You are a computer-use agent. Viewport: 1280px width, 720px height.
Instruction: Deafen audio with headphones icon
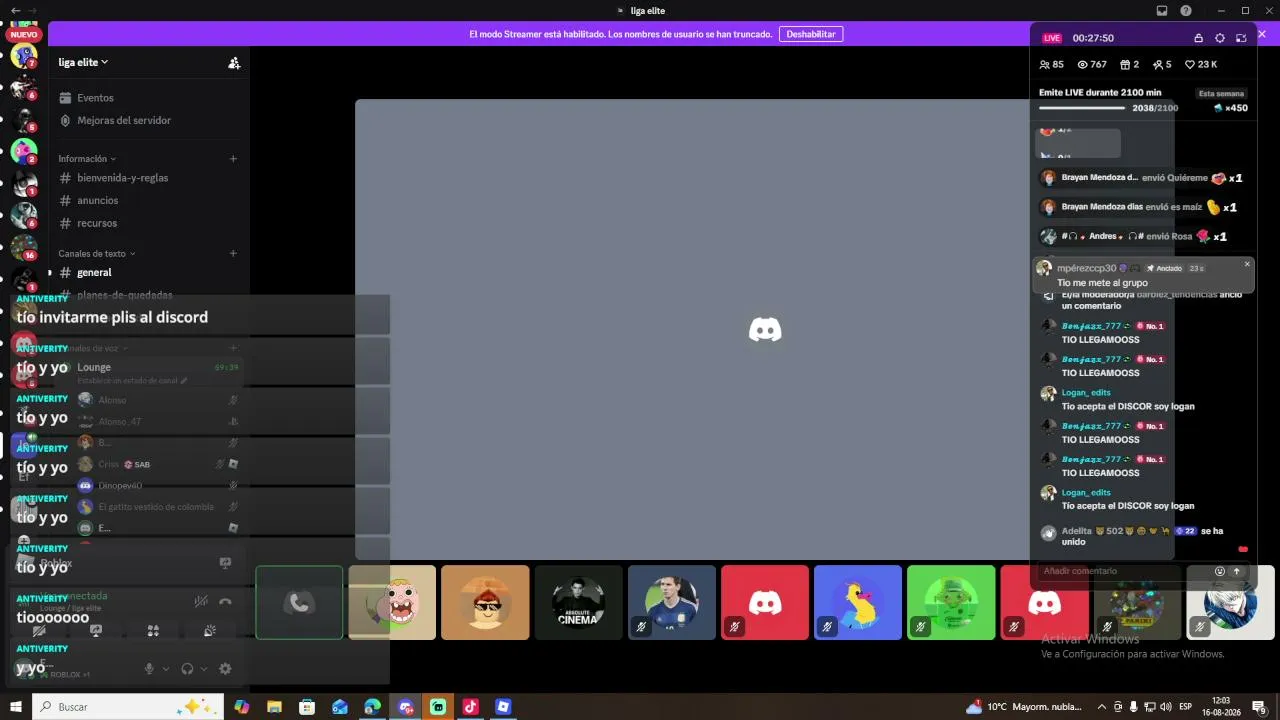187,669
